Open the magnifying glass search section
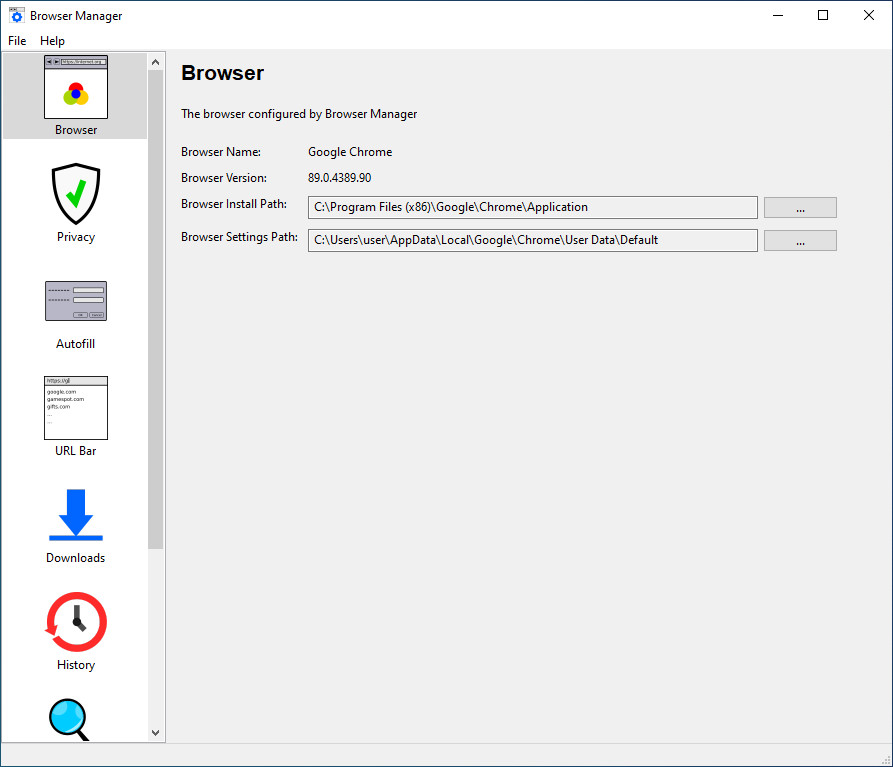Screen dimensions: 893x767 (69, 720)
